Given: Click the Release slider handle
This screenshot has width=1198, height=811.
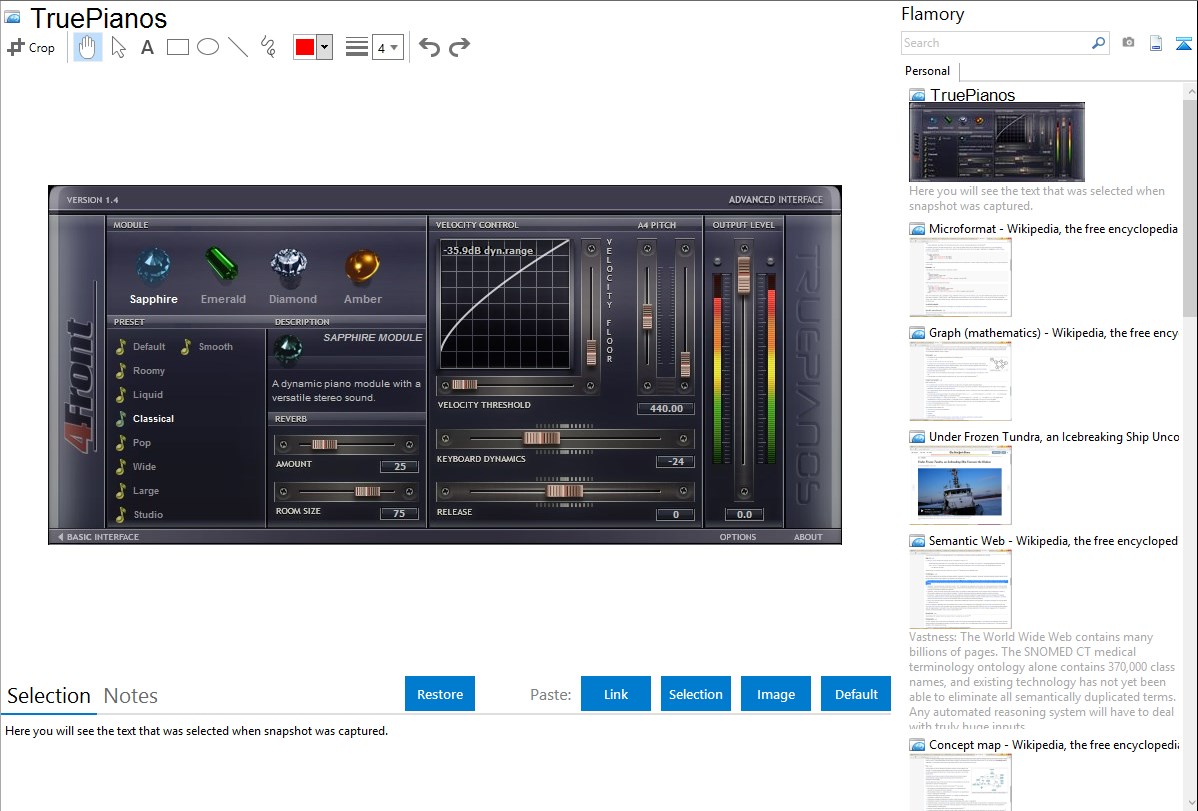Looking at the screenshot, I should 565,491.
